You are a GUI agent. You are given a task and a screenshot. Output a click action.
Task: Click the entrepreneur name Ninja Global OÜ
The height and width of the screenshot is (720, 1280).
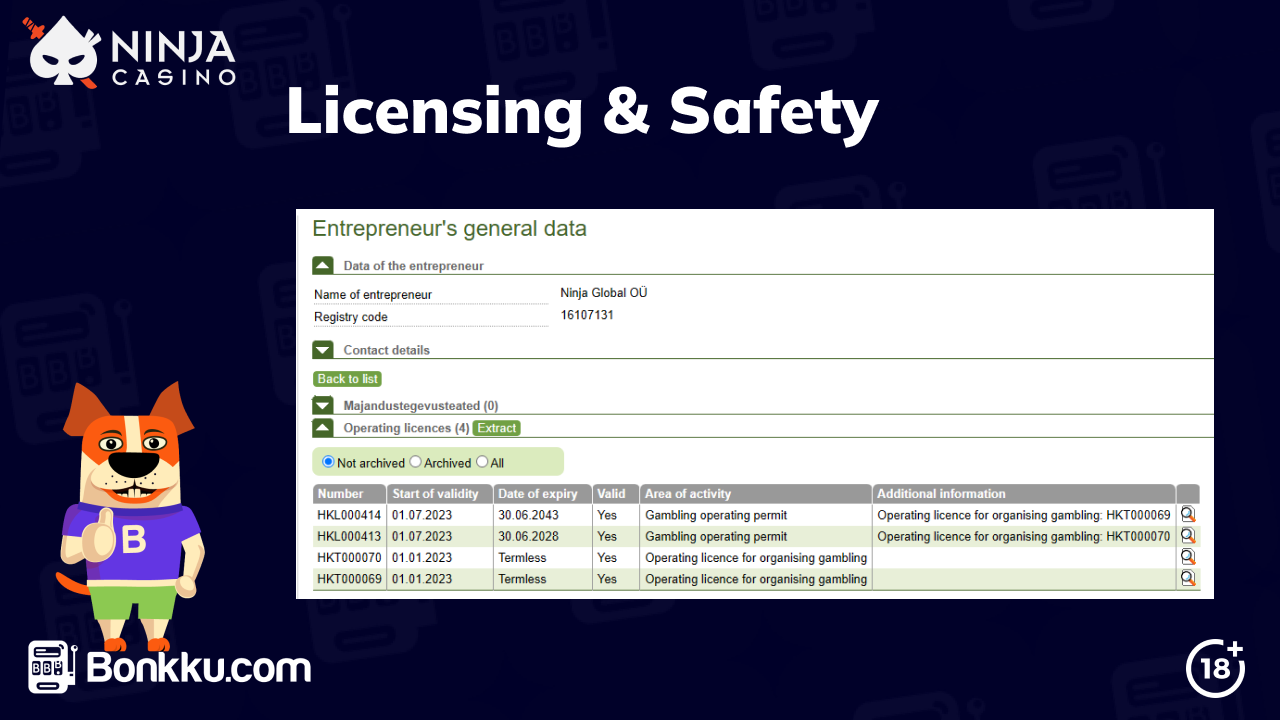(604, 293)
